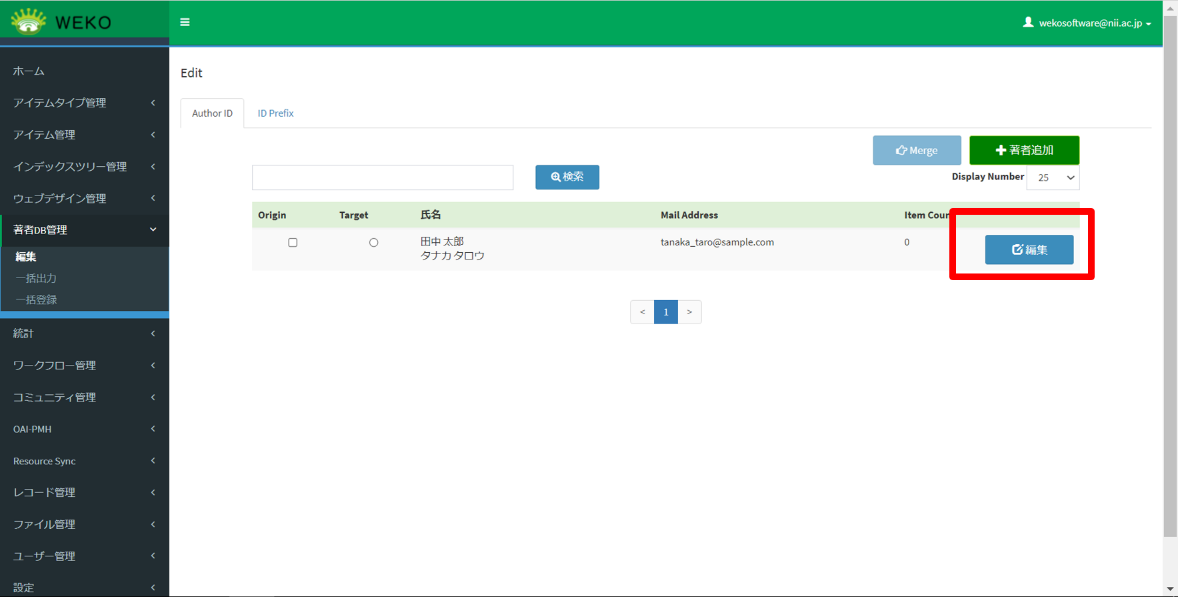Select the Author ID tab

click(212, 114)
